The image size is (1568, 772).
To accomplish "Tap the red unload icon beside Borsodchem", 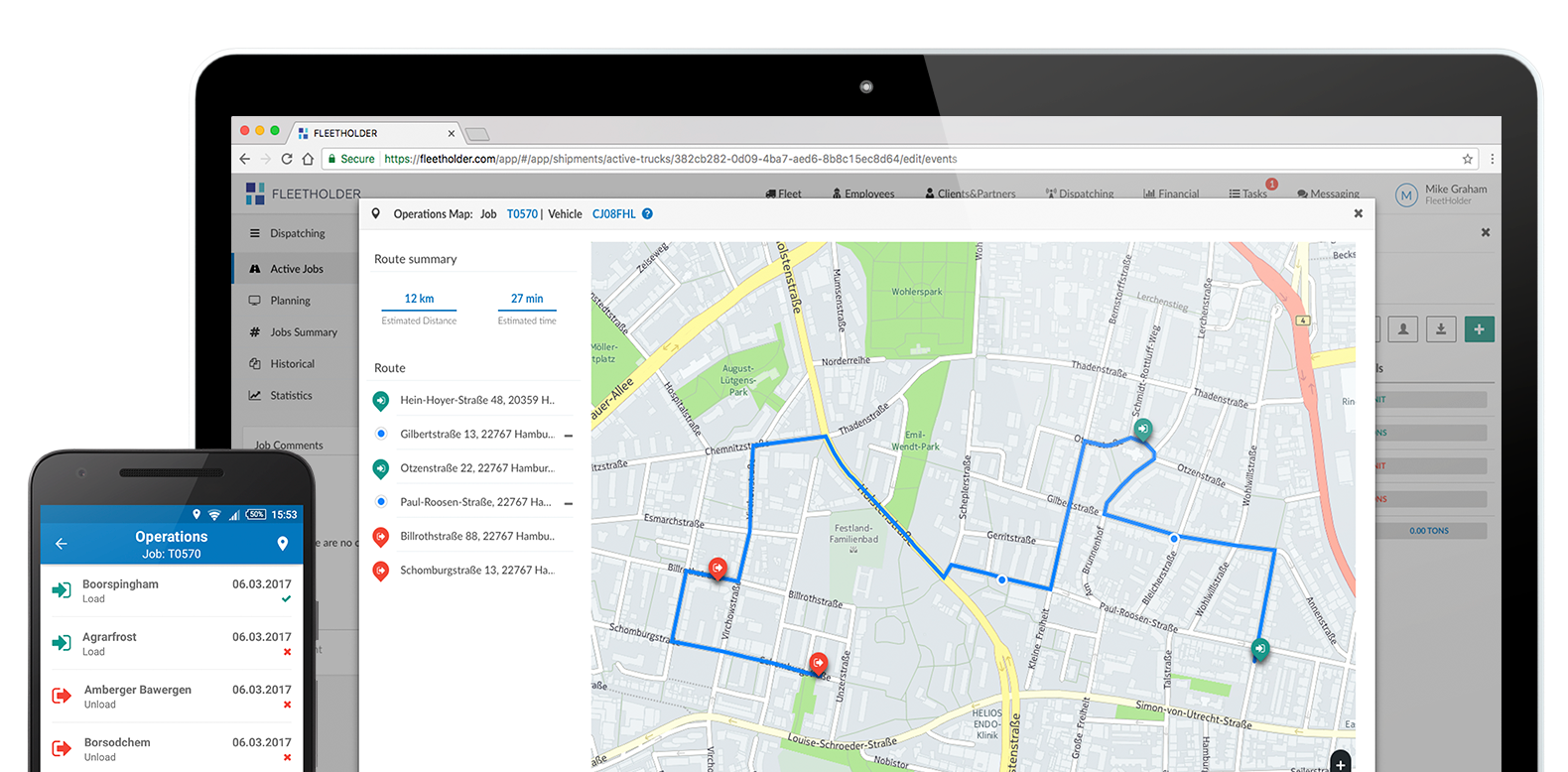I will 62,748.
